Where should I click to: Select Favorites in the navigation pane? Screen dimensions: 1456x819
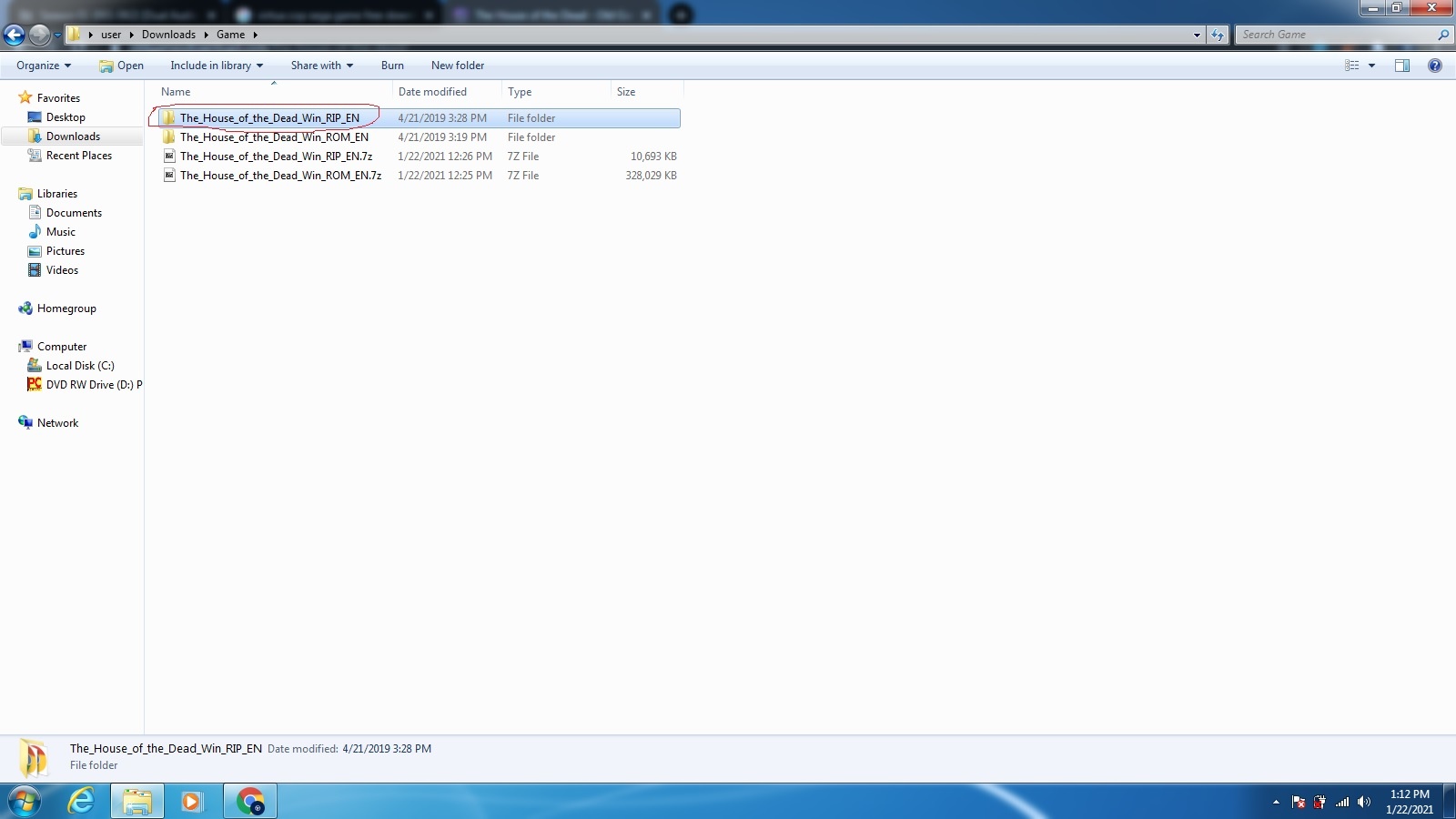point(58,98)
